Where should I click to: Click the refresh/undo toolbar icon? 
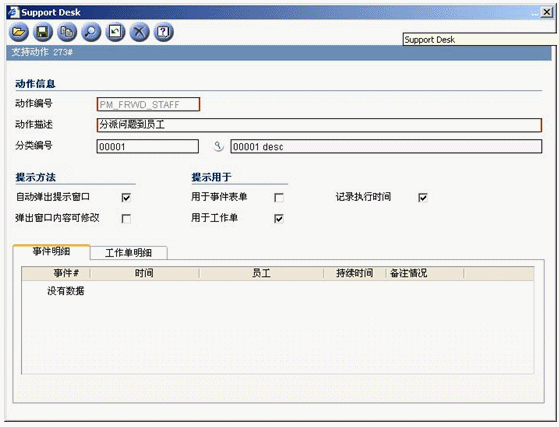click(x=115, y=32)
